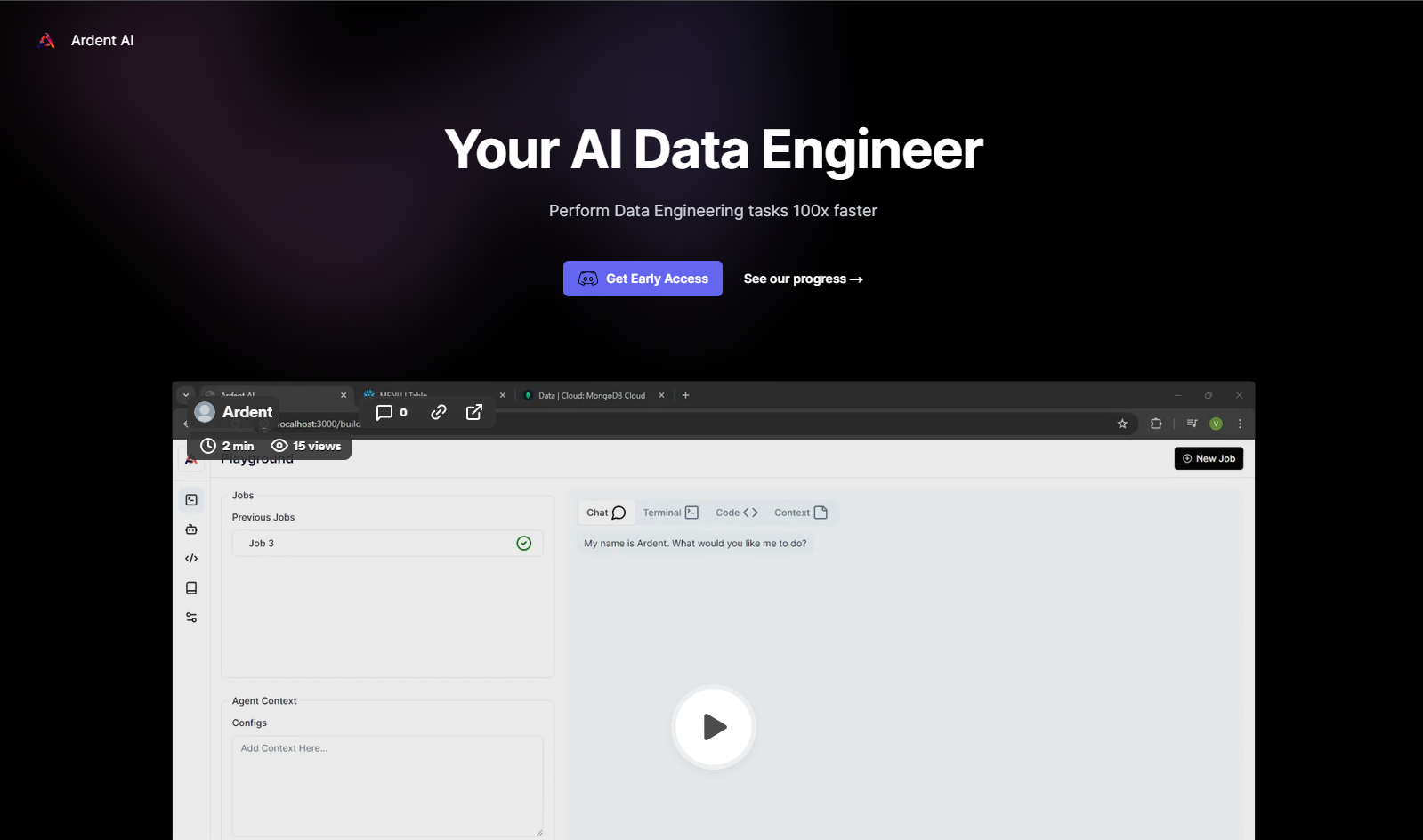Click the New Job button

[x=1209, y=458]
